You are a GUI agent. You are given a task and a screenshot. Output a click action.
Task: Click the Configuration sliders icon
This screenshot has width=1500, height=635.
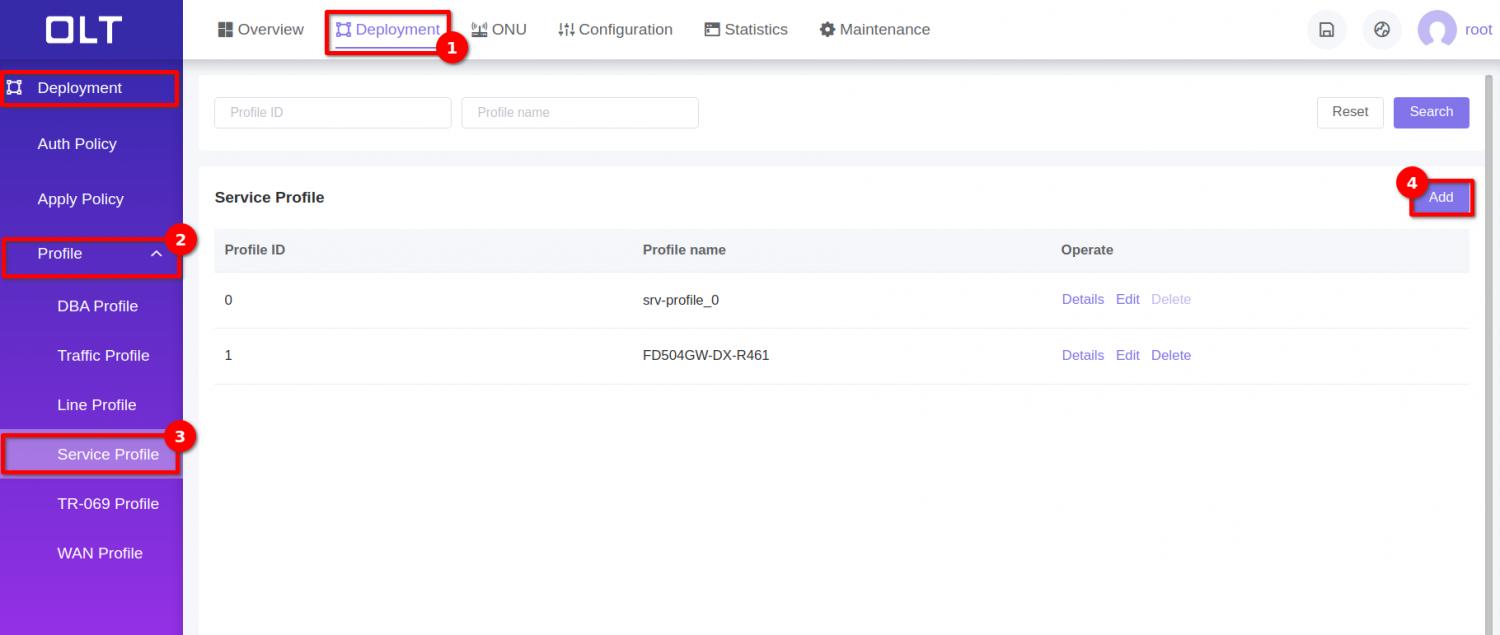click(565, 29)
